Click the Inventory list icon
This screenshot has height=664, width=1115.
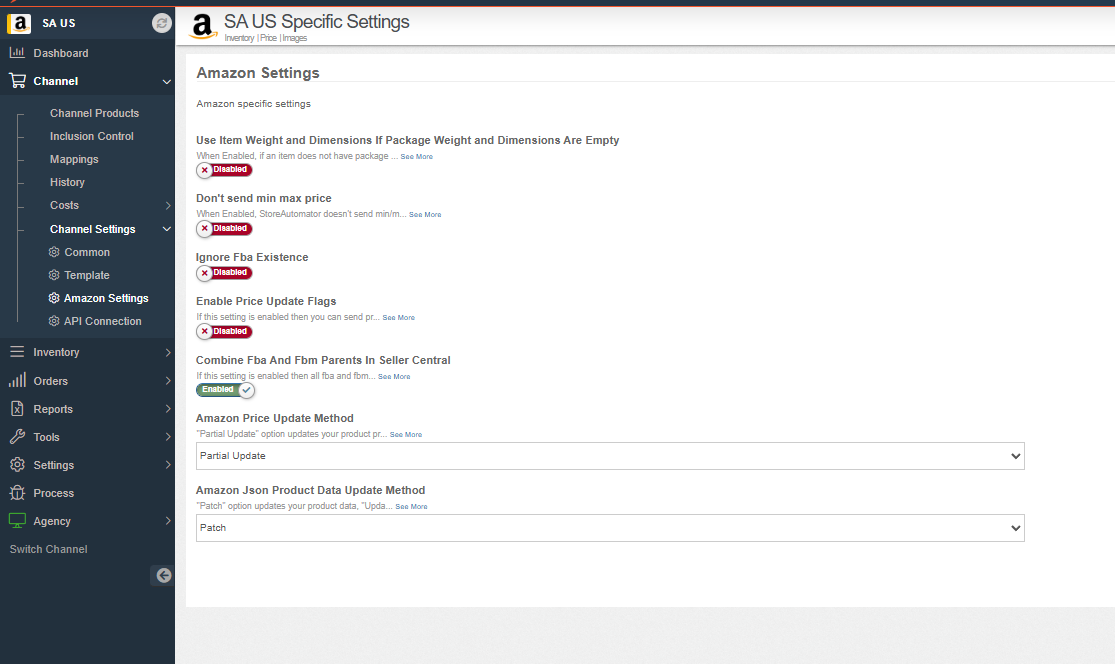17,352
